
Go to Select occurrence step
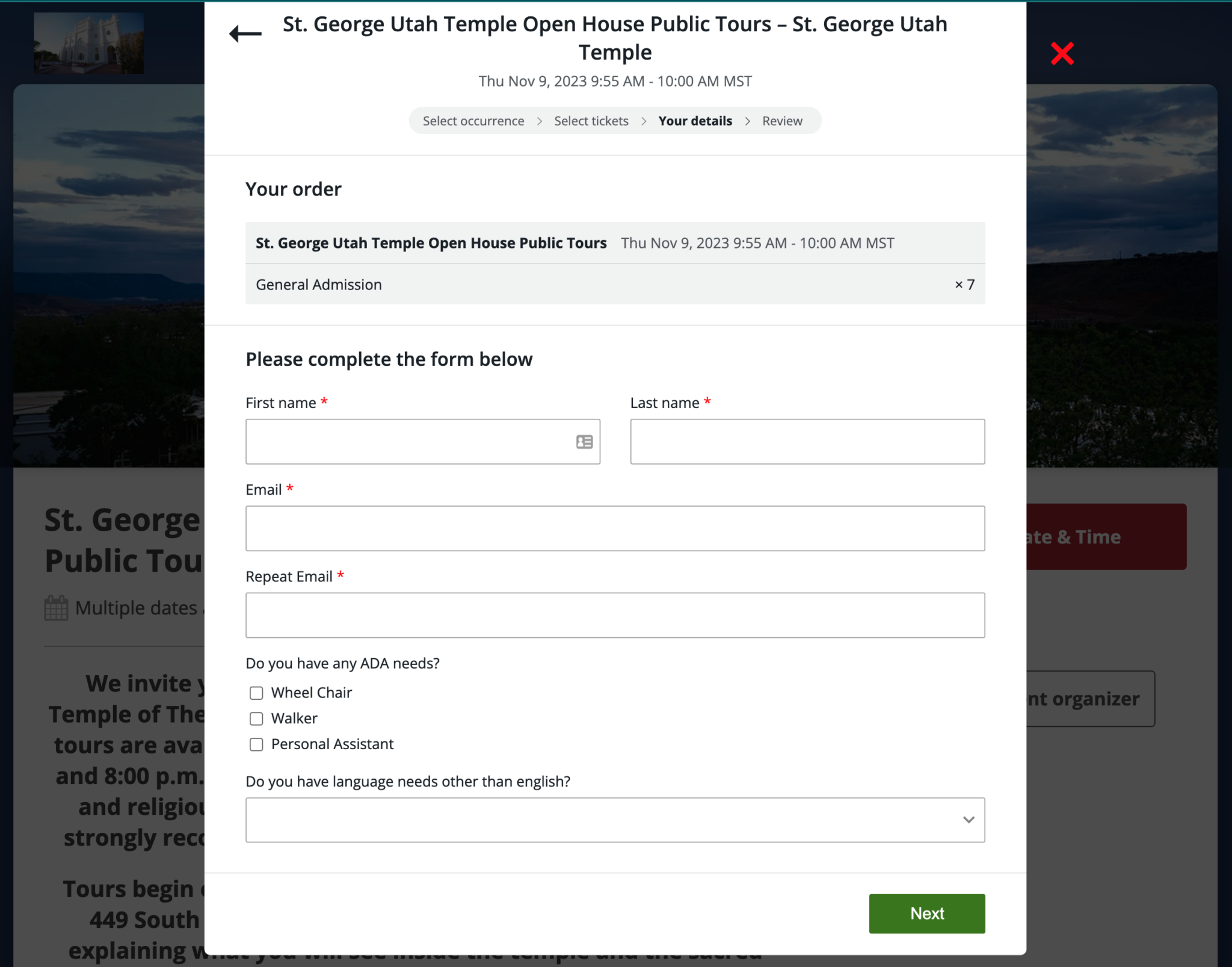[473, 121]
